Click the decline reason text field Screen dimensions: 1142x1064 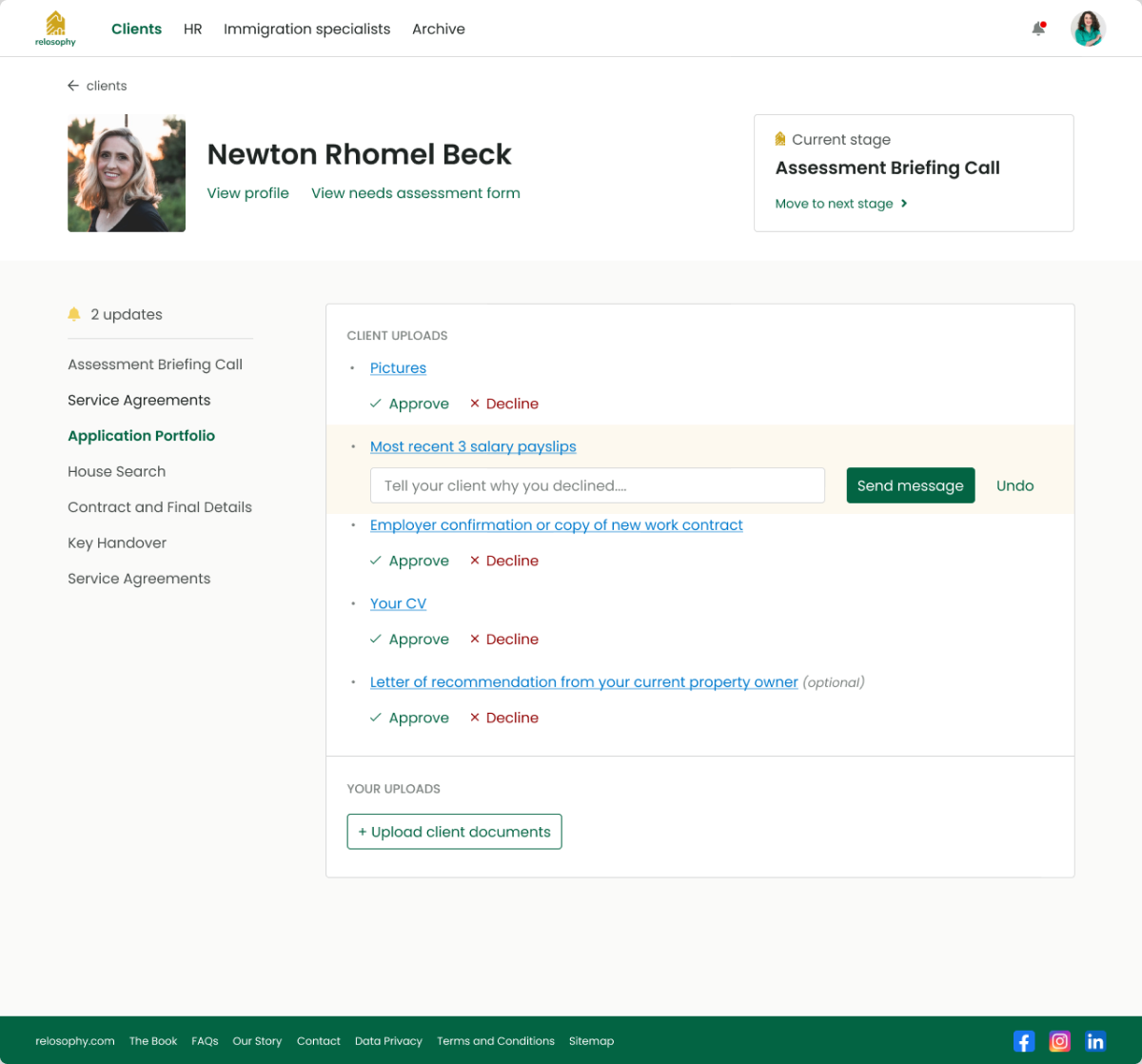(x=598, y=485)
